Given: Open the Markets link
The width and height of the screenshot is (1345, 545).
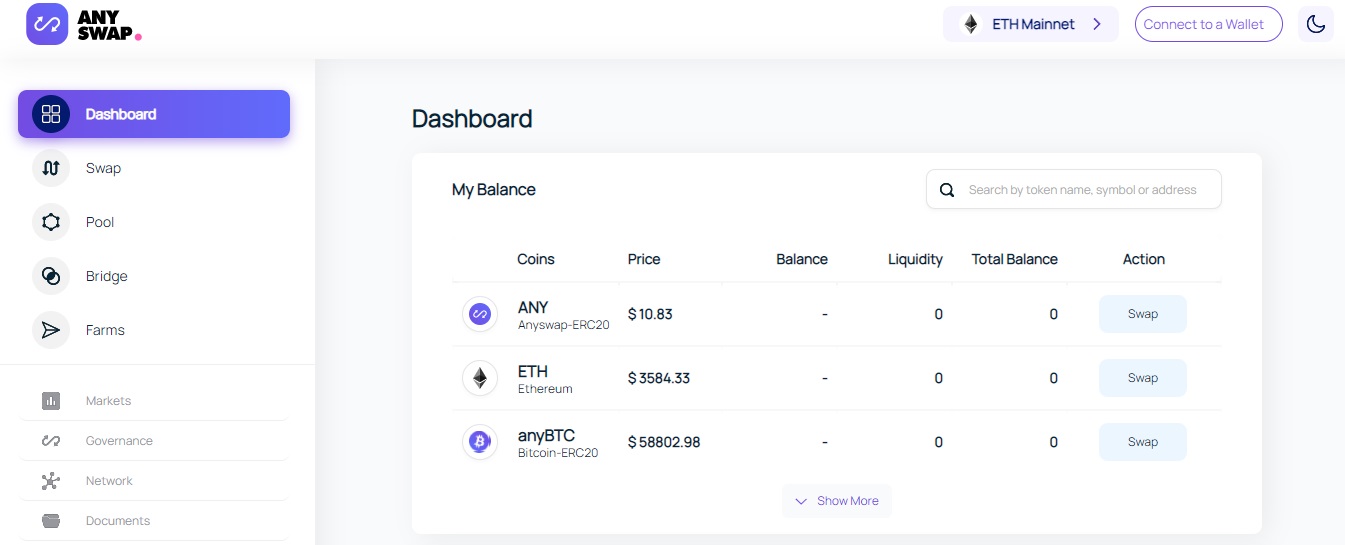Looking at the screenshot, I should pyautogui.click(x=108, y=401).
